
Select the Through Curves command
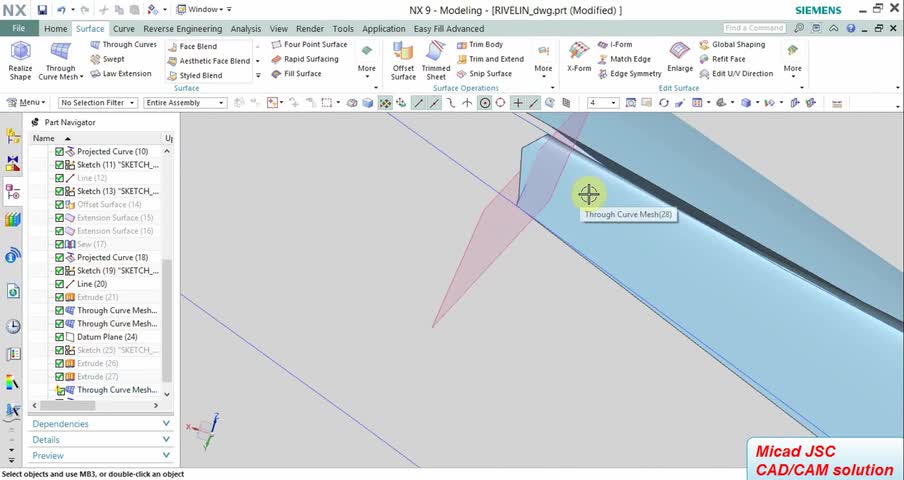tap(123, 44)
